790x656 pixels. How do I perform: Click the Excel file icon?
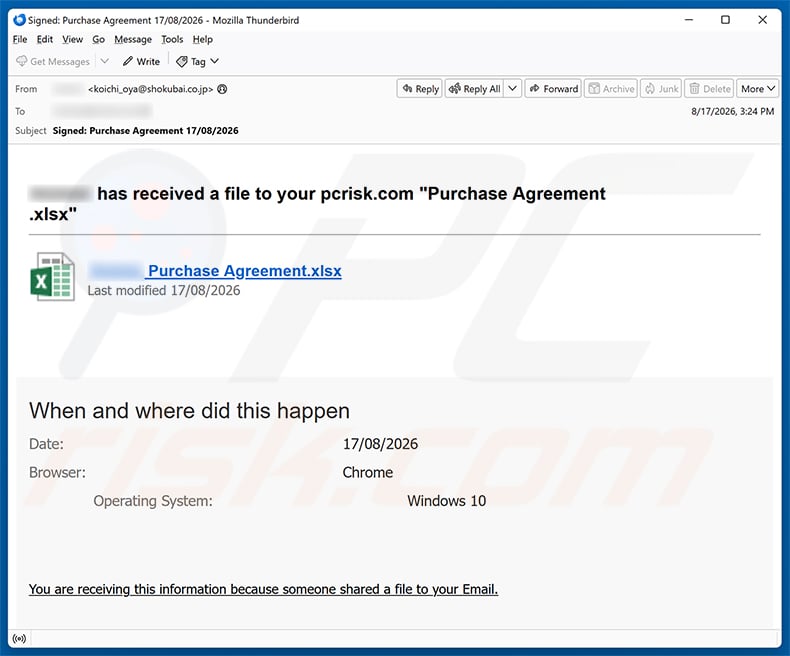(x=52, y=277)
